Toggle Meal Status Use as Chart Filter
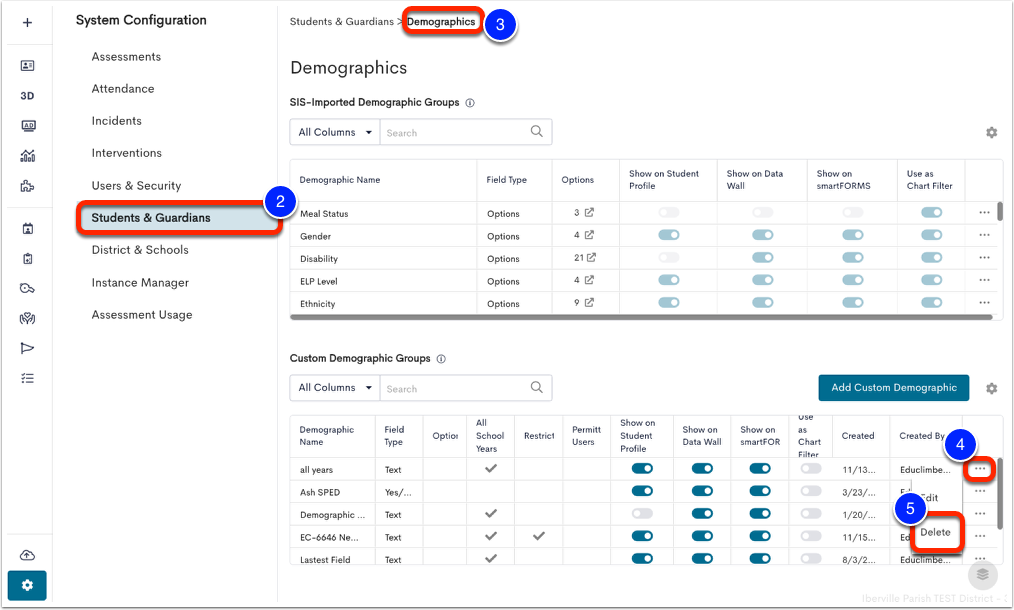1014x610 pixels. click(x=932, y=212)
